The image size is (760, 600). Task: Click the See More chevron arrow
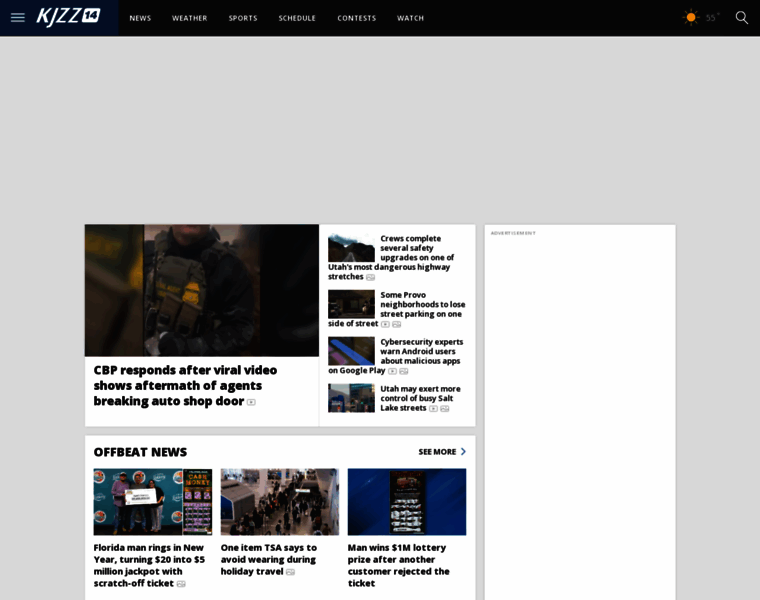[x=463, y=452]
